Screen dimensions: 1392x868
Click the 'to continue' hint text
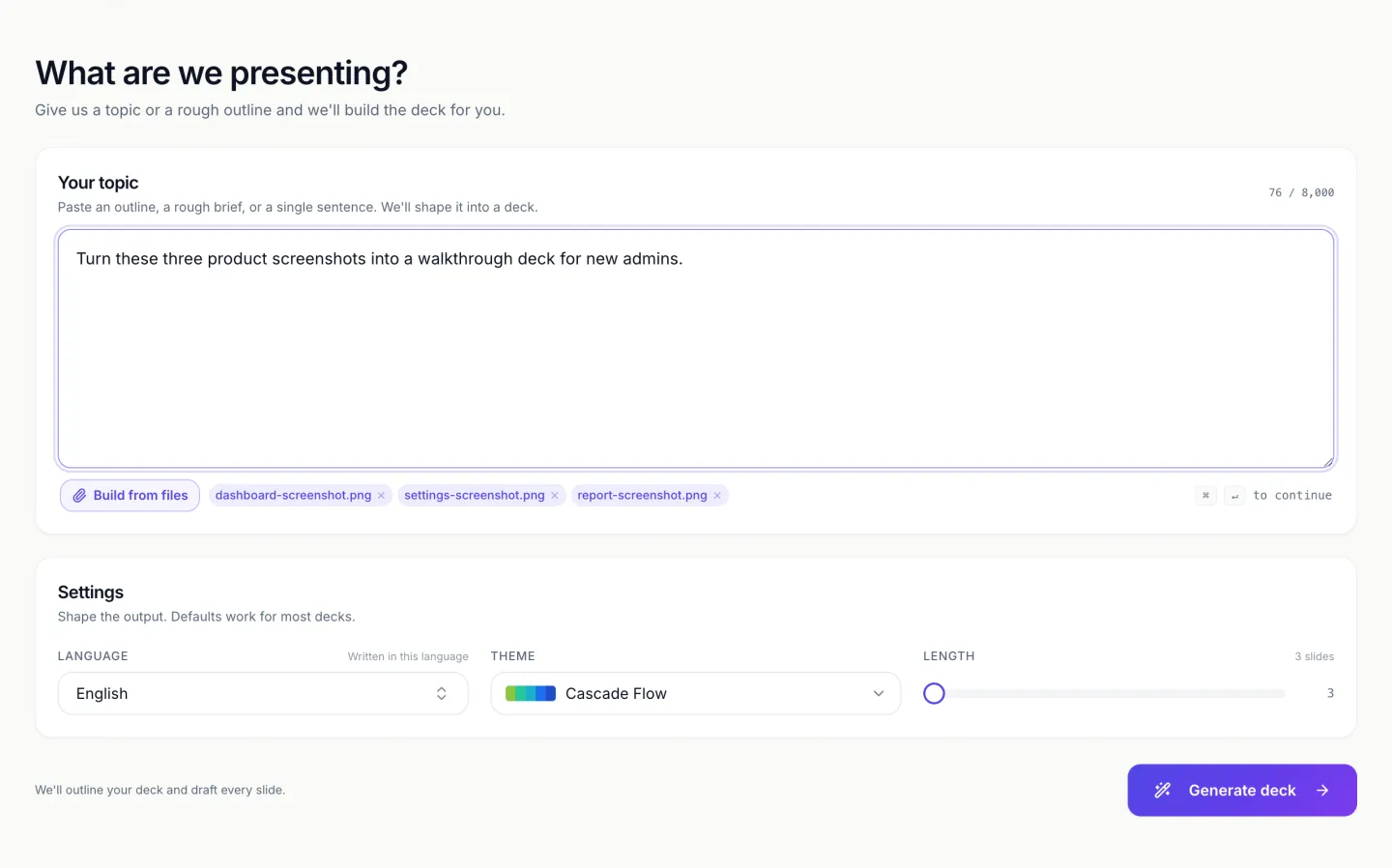point(1292,496)
